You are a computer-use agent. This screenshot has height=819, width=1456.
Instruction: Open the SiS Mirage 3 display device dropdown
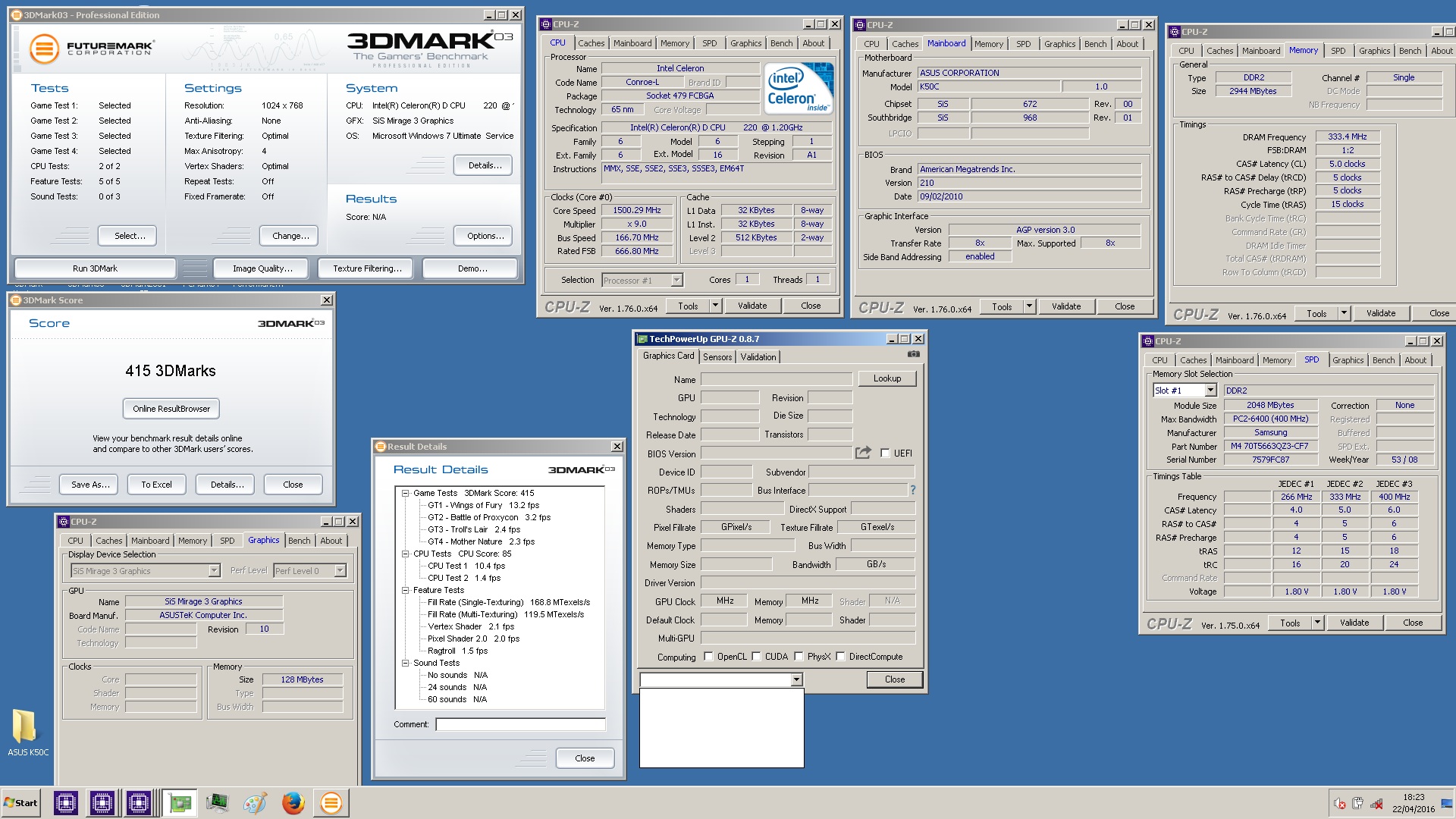tap(214, 571)
